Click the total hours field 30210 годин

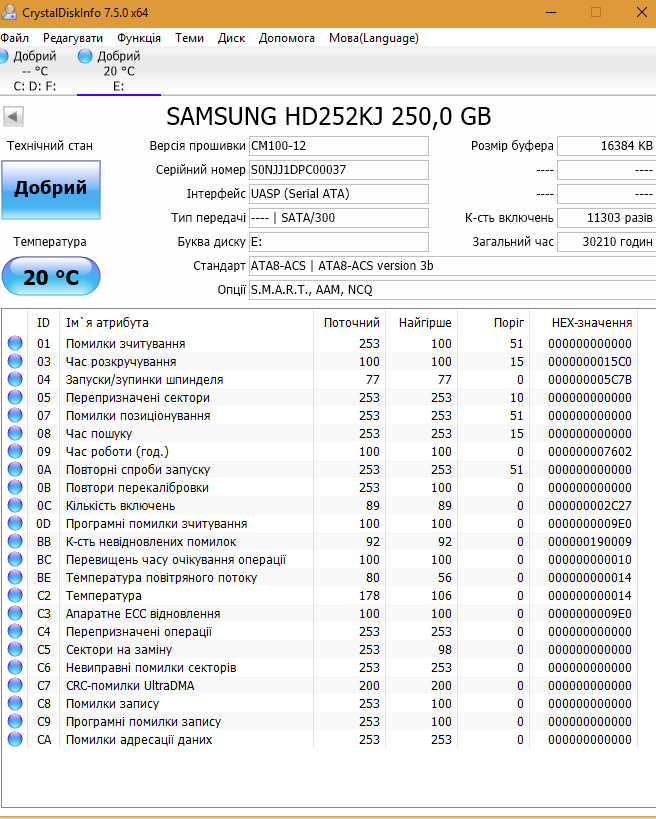606,242
